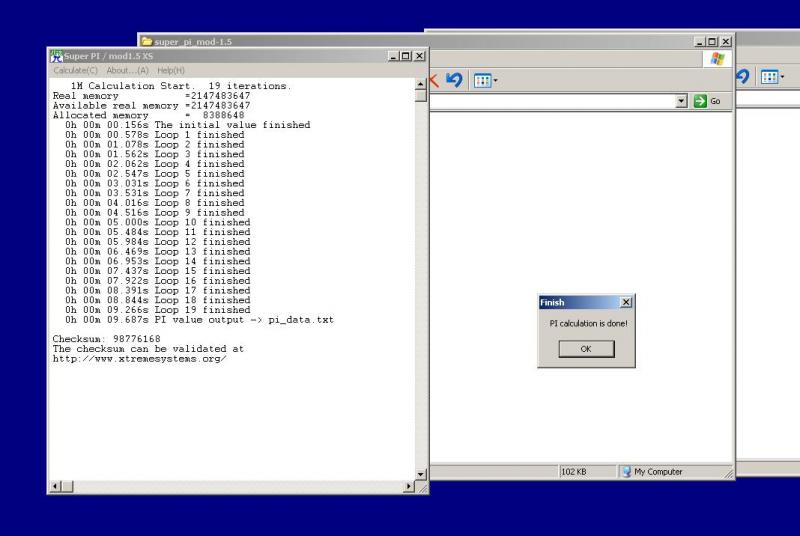Click Super PI horizontal scrollbar right arrow

tap(408, 487)
